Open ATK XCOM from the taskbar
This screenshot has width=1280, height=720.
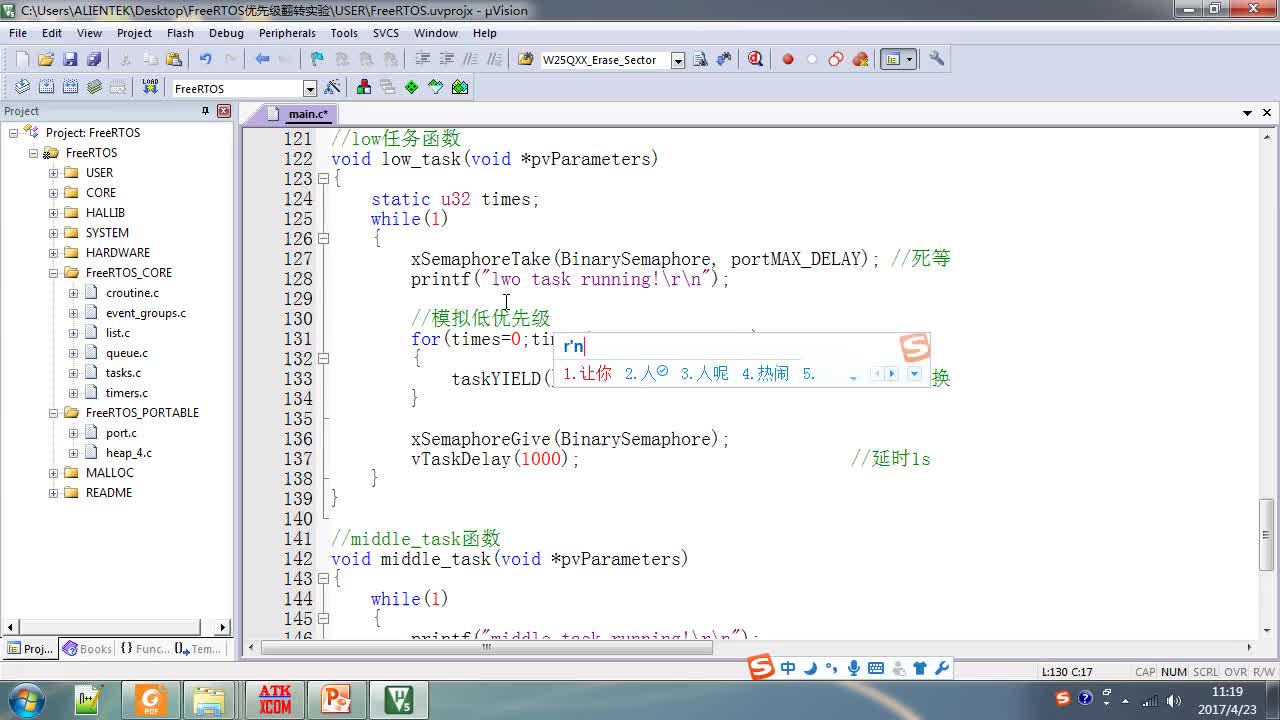[275, 699]
